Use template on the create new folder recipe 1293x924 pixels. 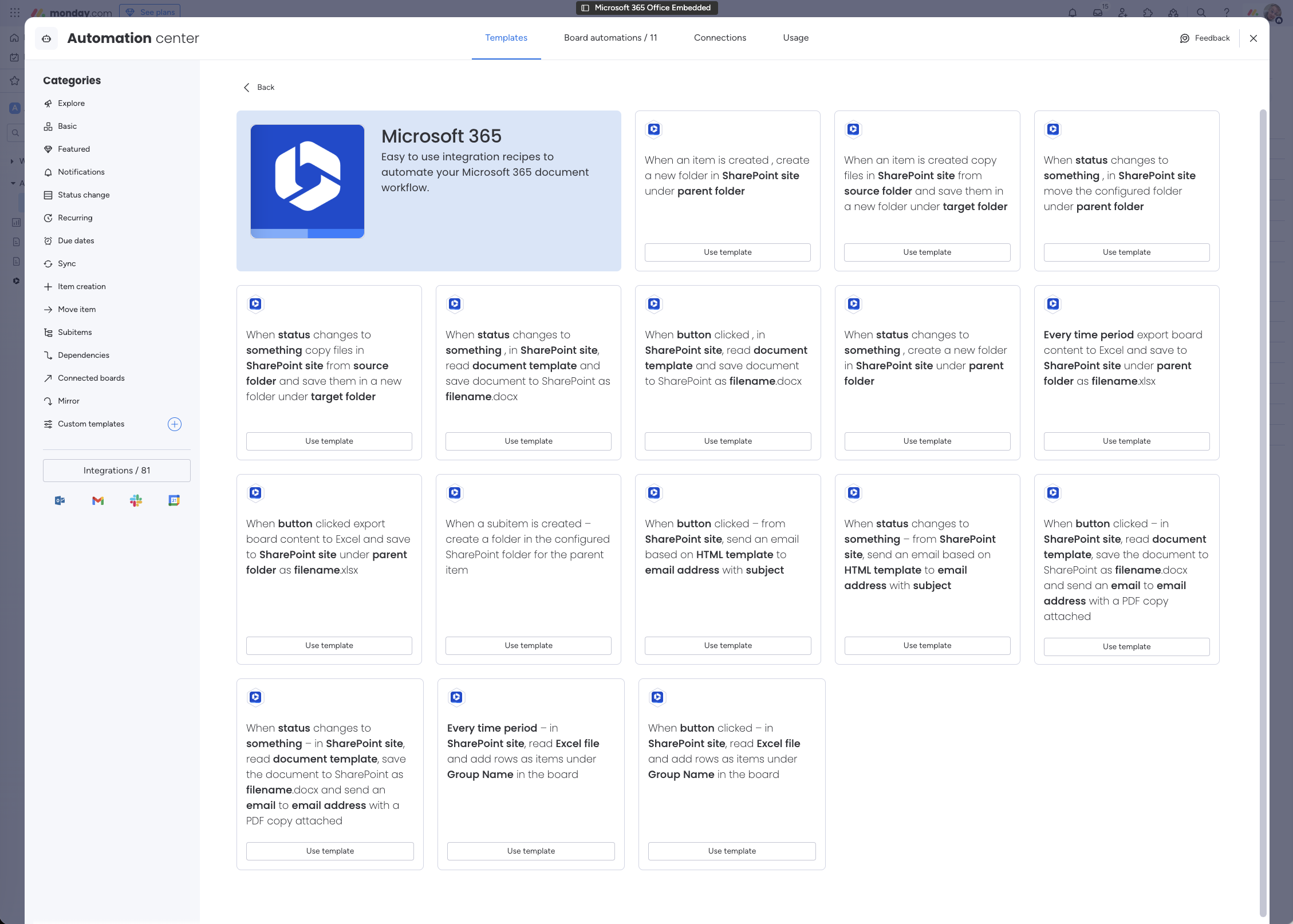click(x=727, y=252)
